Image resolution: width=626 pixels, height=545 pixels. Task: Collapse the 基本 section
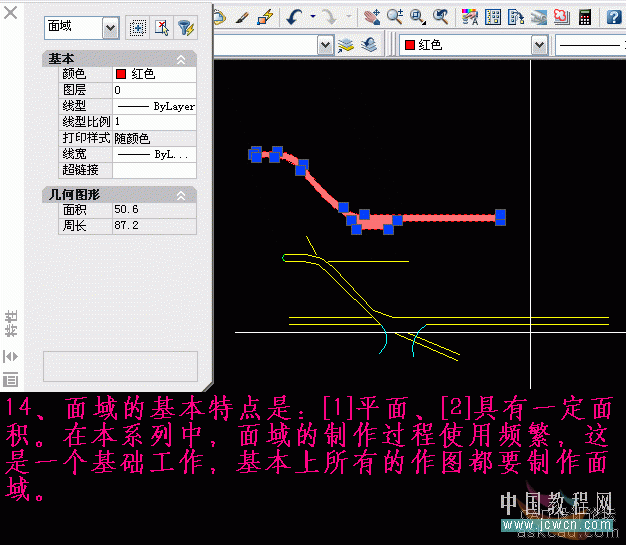181,59
